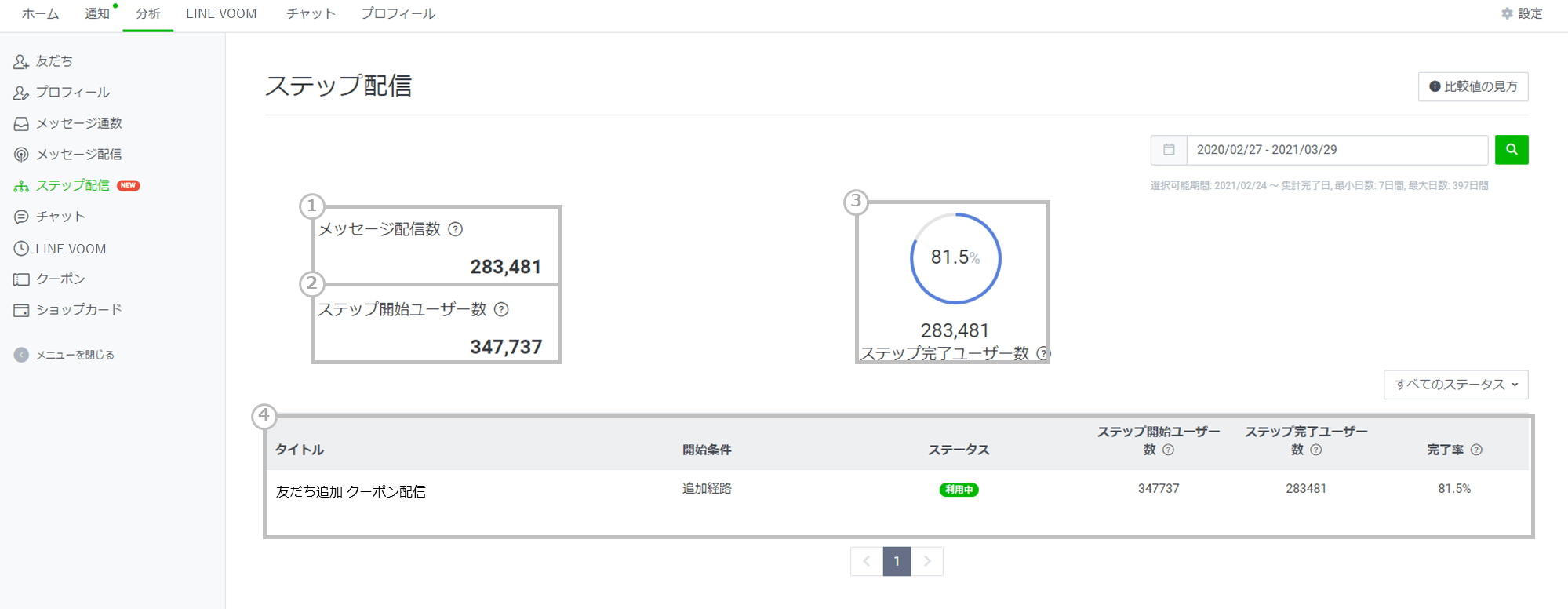Open 友だち in the sidebar
Viewport: 1568px width, 609px height.
53,60
